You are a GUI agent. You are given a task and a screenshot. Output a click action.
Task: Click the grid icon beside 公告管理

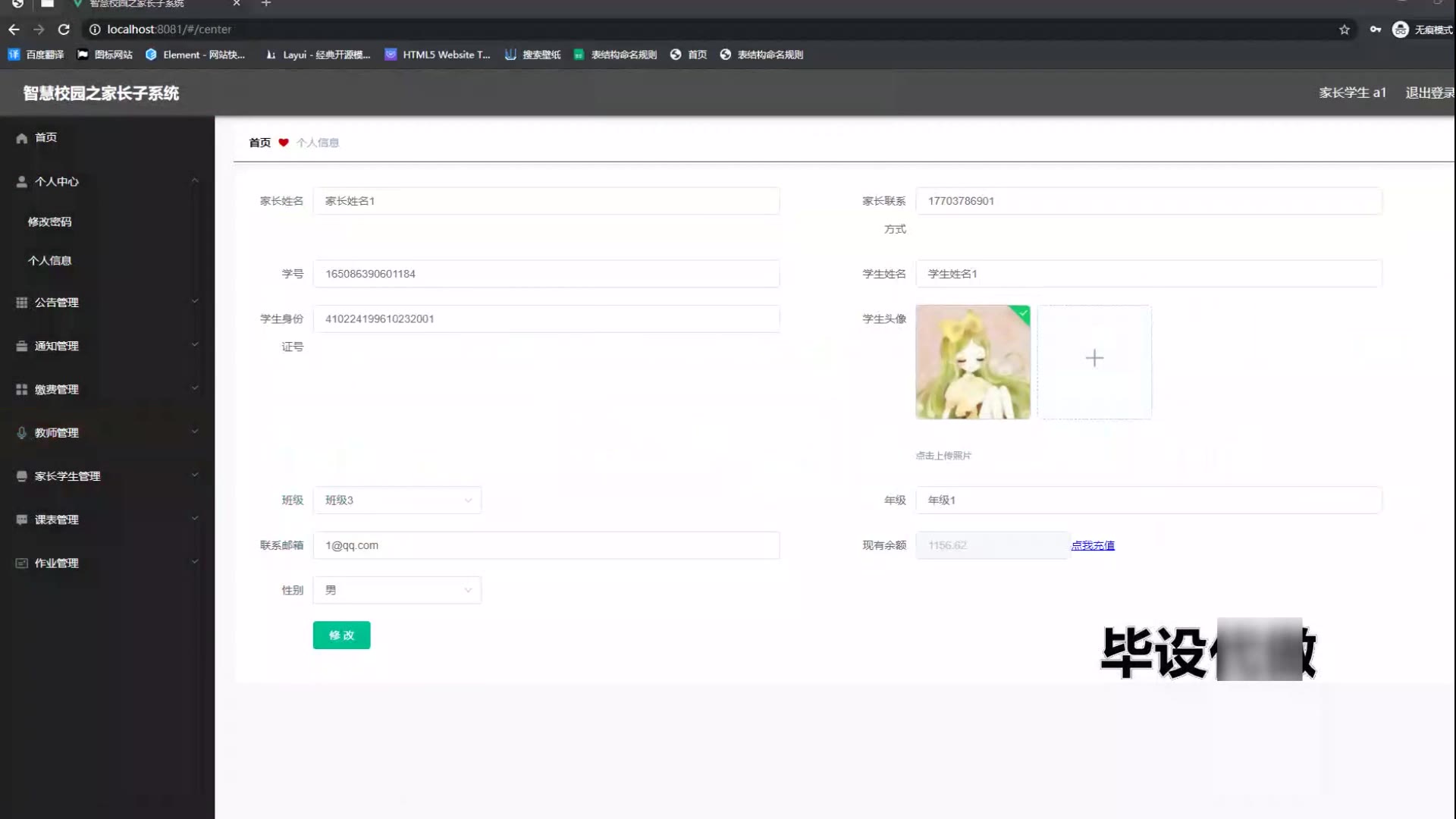[21, 303]
